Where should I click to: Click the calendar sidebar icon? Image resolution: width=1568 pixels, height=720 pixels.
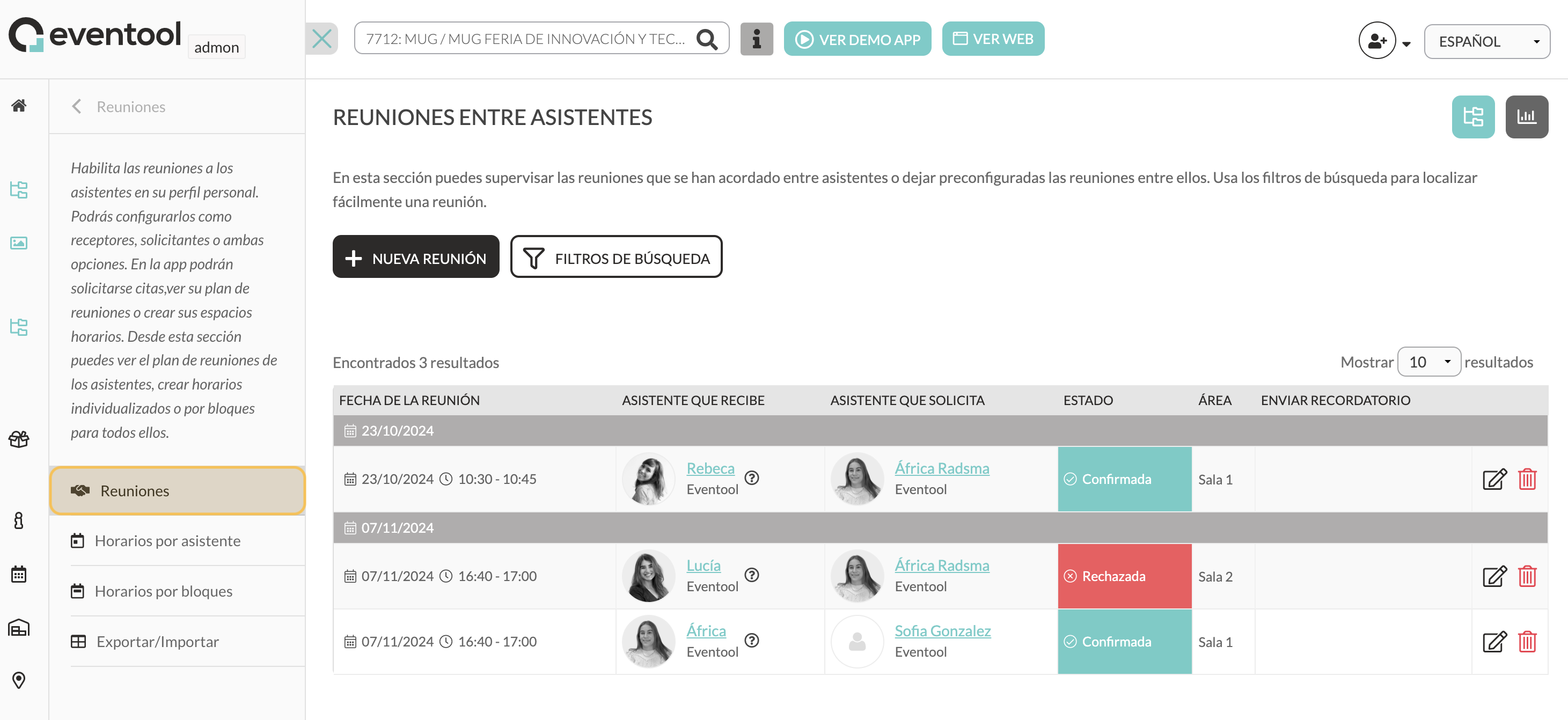pos(19,574)
